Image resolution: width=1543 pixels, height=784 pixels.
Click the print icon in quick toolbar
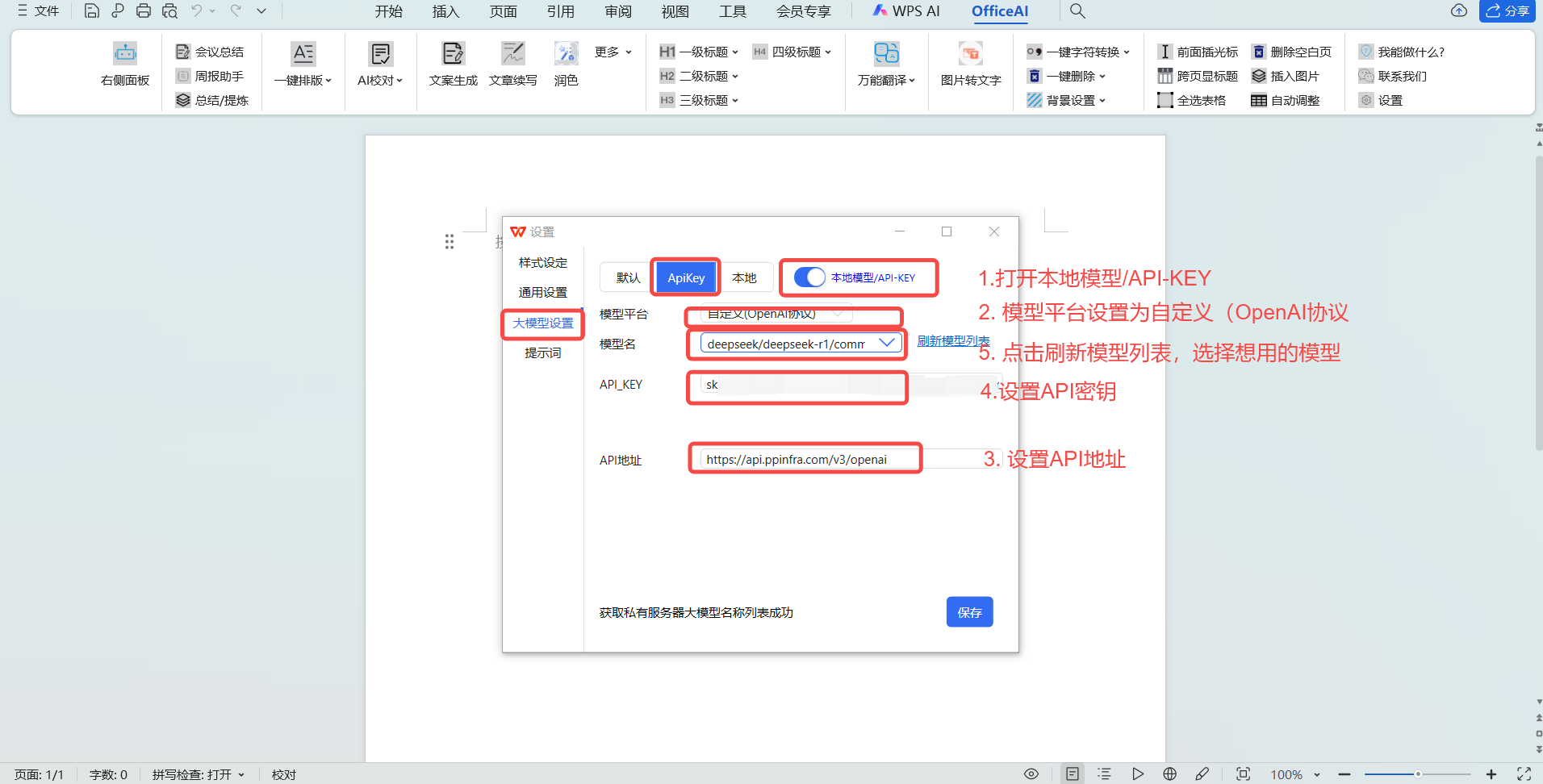pyautogui.click(x=144, y=11)
